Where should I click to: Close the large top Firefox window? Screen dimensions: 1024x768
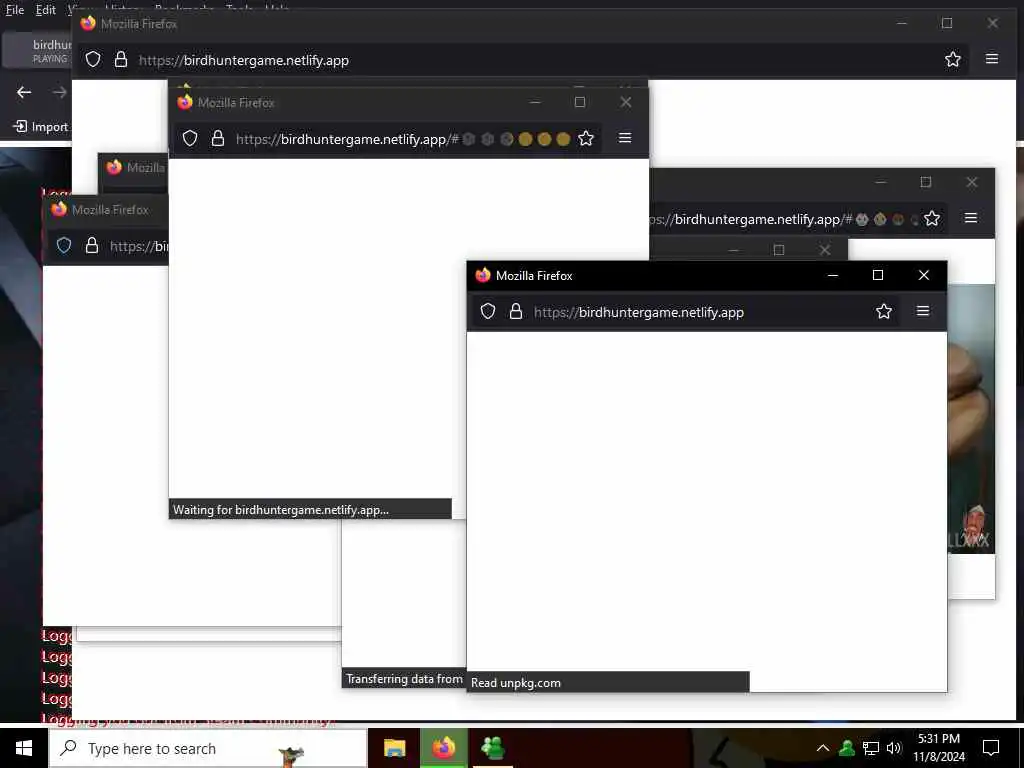(x=993, y=23)
